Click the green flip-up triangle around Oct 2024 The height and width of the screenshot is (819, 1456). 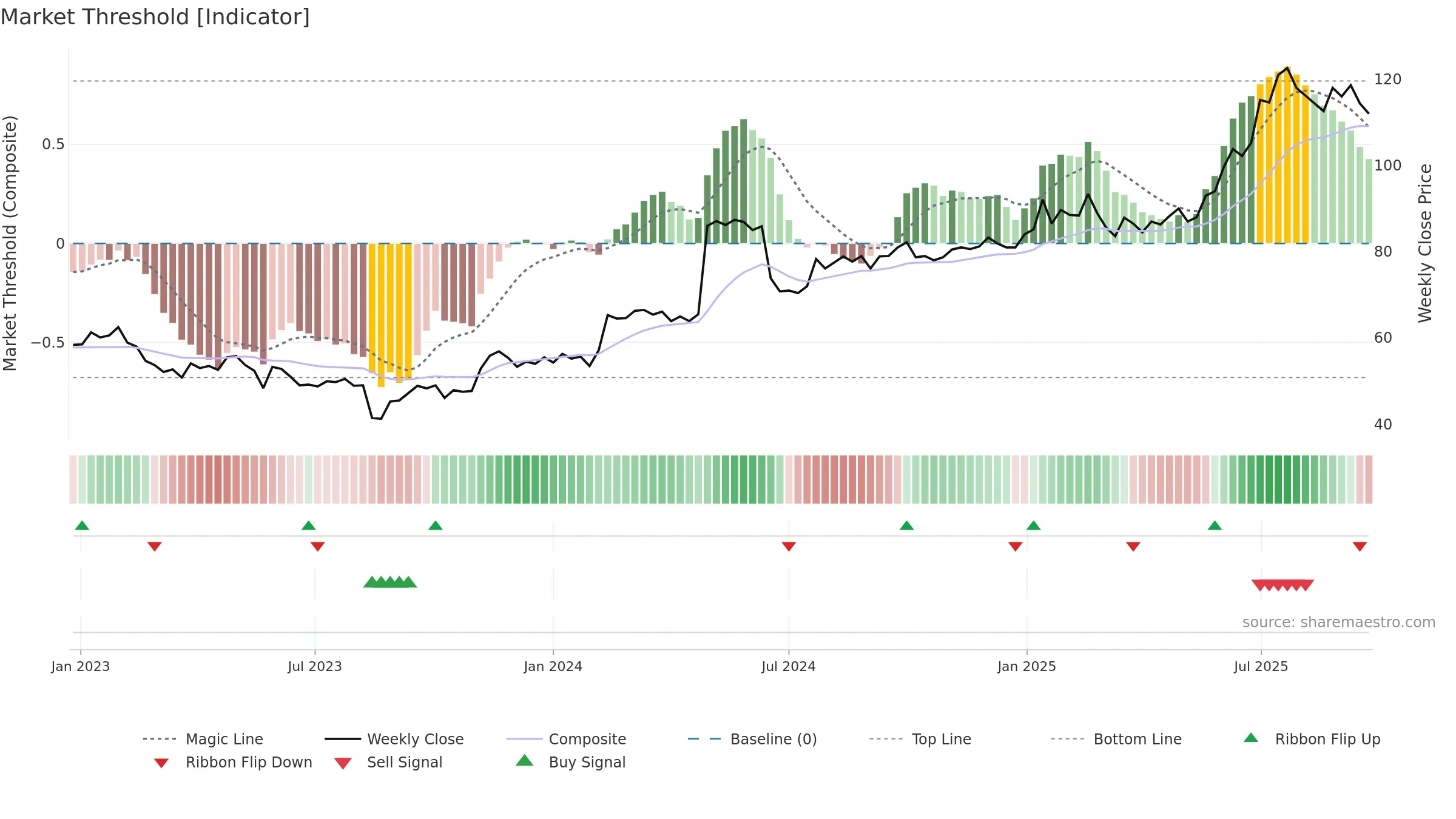tap(906, 525)
